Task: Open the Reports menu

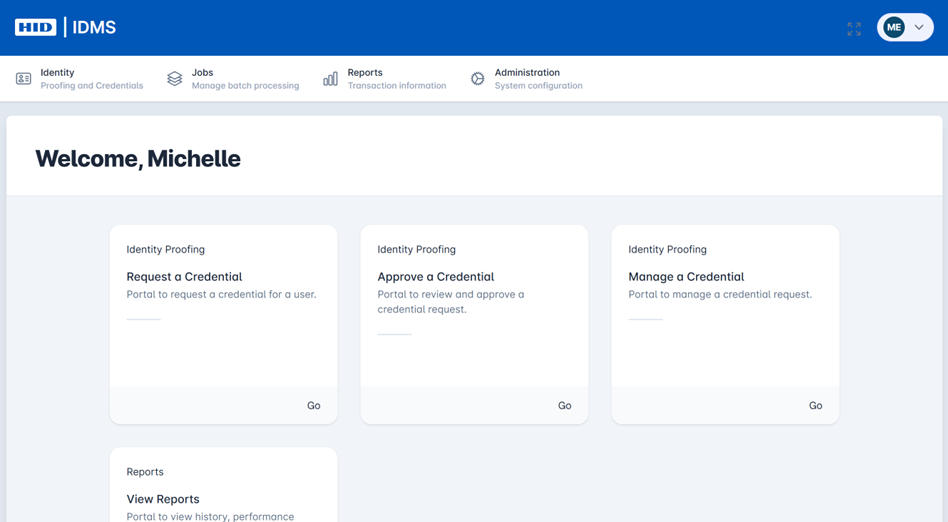Action: pyautogui.click(x=385, y=79)
